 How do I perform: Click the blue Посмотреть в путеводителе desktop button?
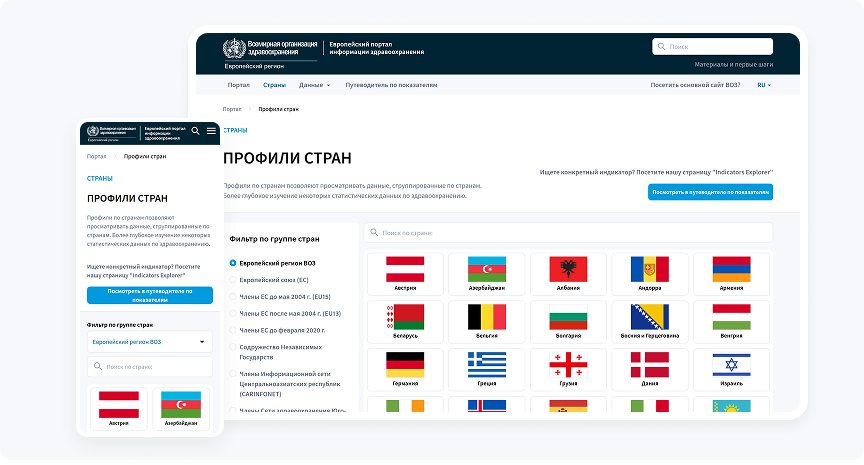click(x=710, y=191)
